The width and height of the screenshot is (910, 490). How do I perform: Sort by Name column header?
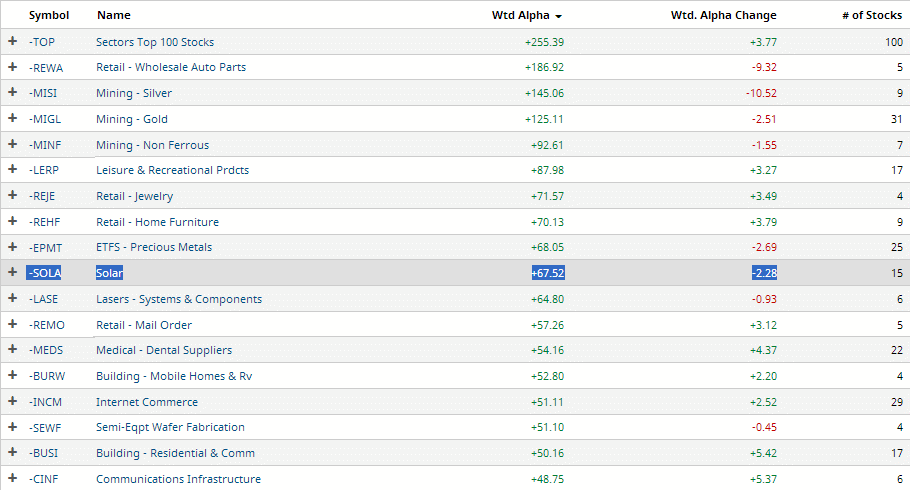click(x=114, y=16)
